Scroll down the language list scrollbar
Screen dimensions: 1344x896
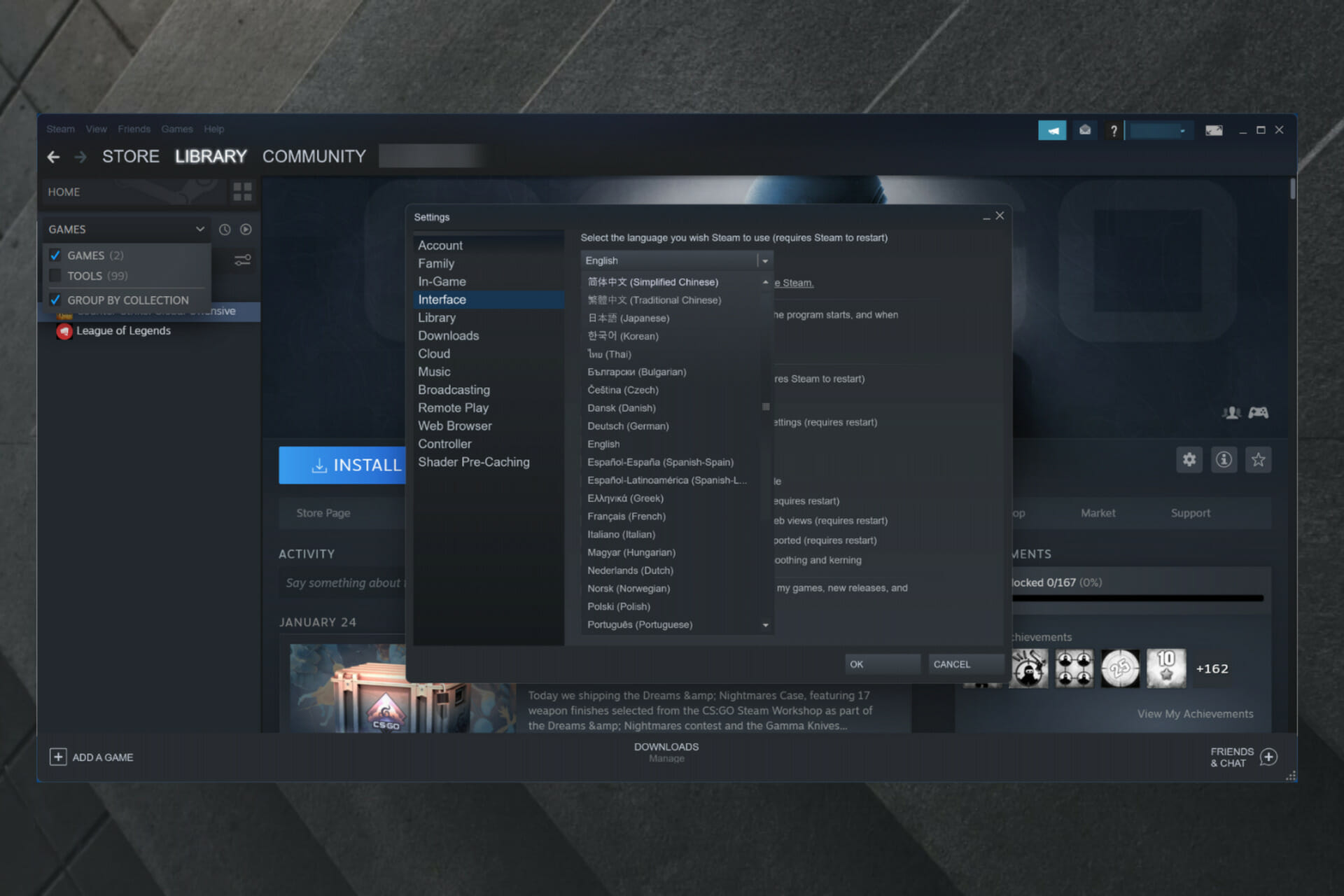765,624
